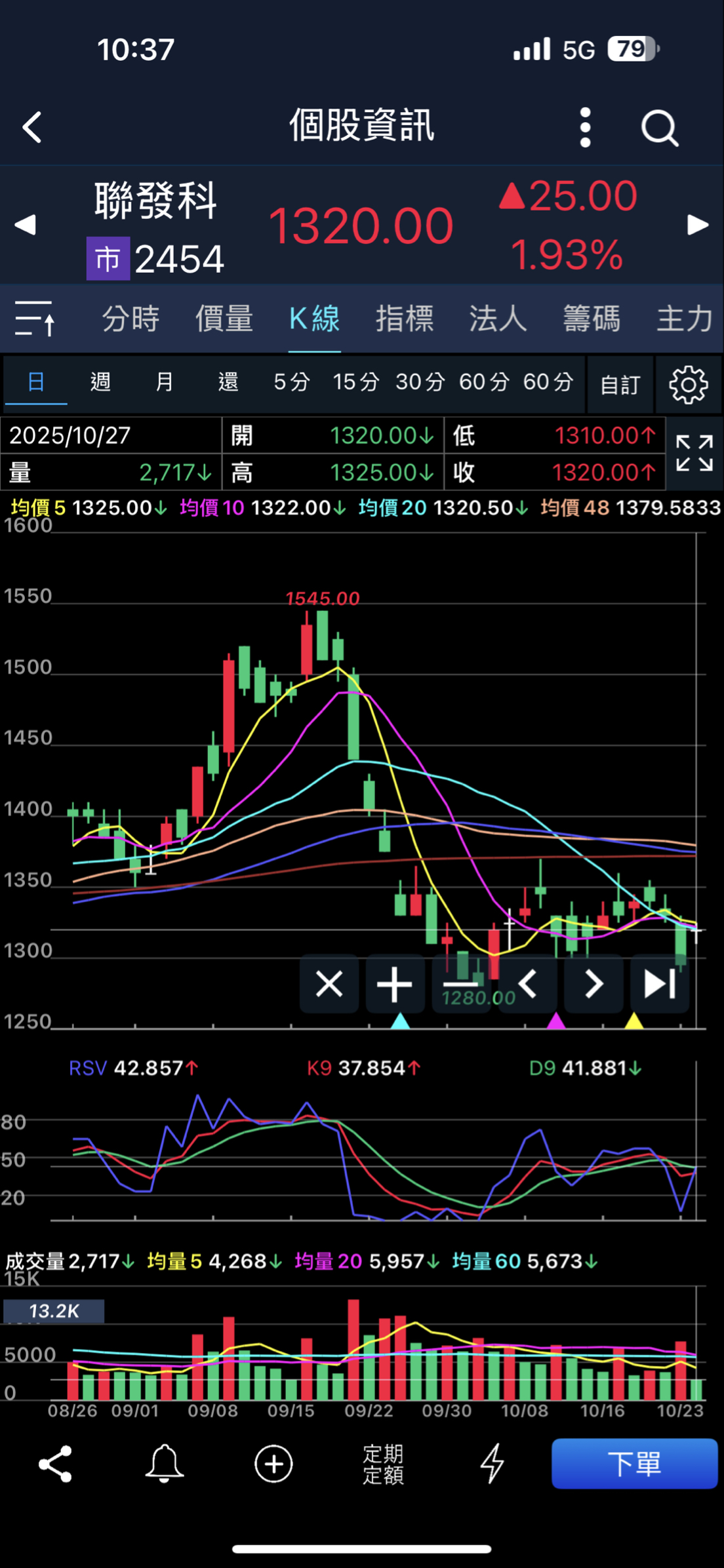The image size is (724, 1568).
Task: Open the 籌碼 tab
Action: [x=592, y=319]
